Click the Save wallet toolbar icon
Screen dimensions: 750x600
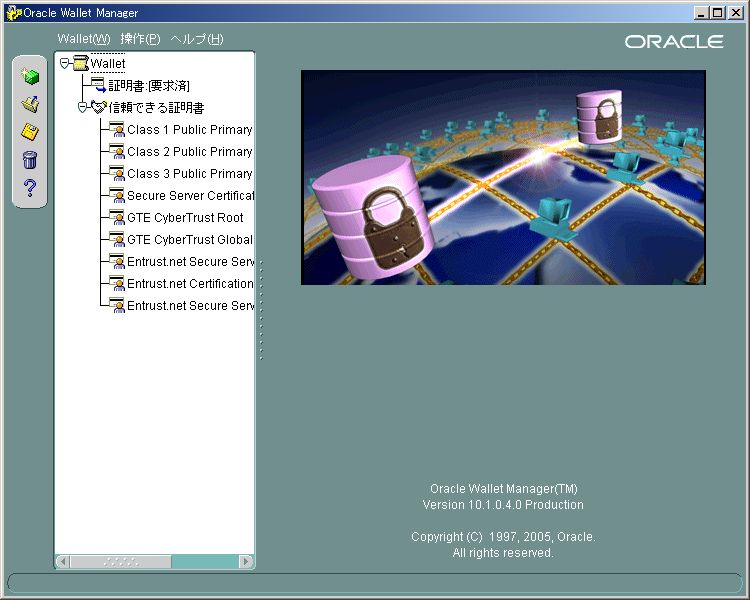tap(30, 132)
